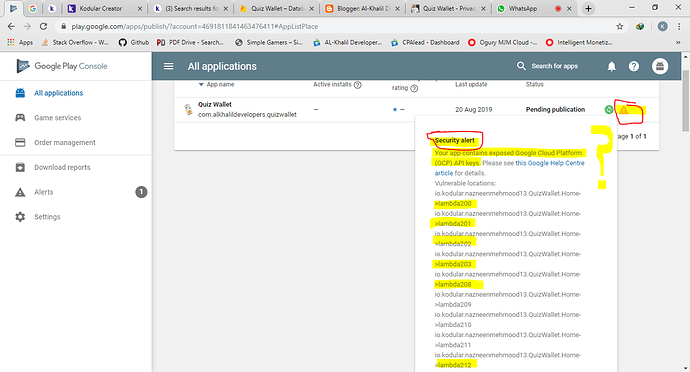Click the Pending publication status text
Image resolution: width=690 pixels, height=372 pixels.
click(x=555, y=110)
